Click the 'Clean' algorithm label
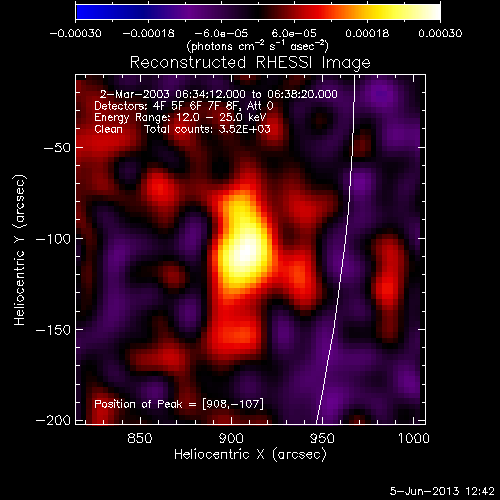Screen dimensions: 500x500 coord(108,129)
